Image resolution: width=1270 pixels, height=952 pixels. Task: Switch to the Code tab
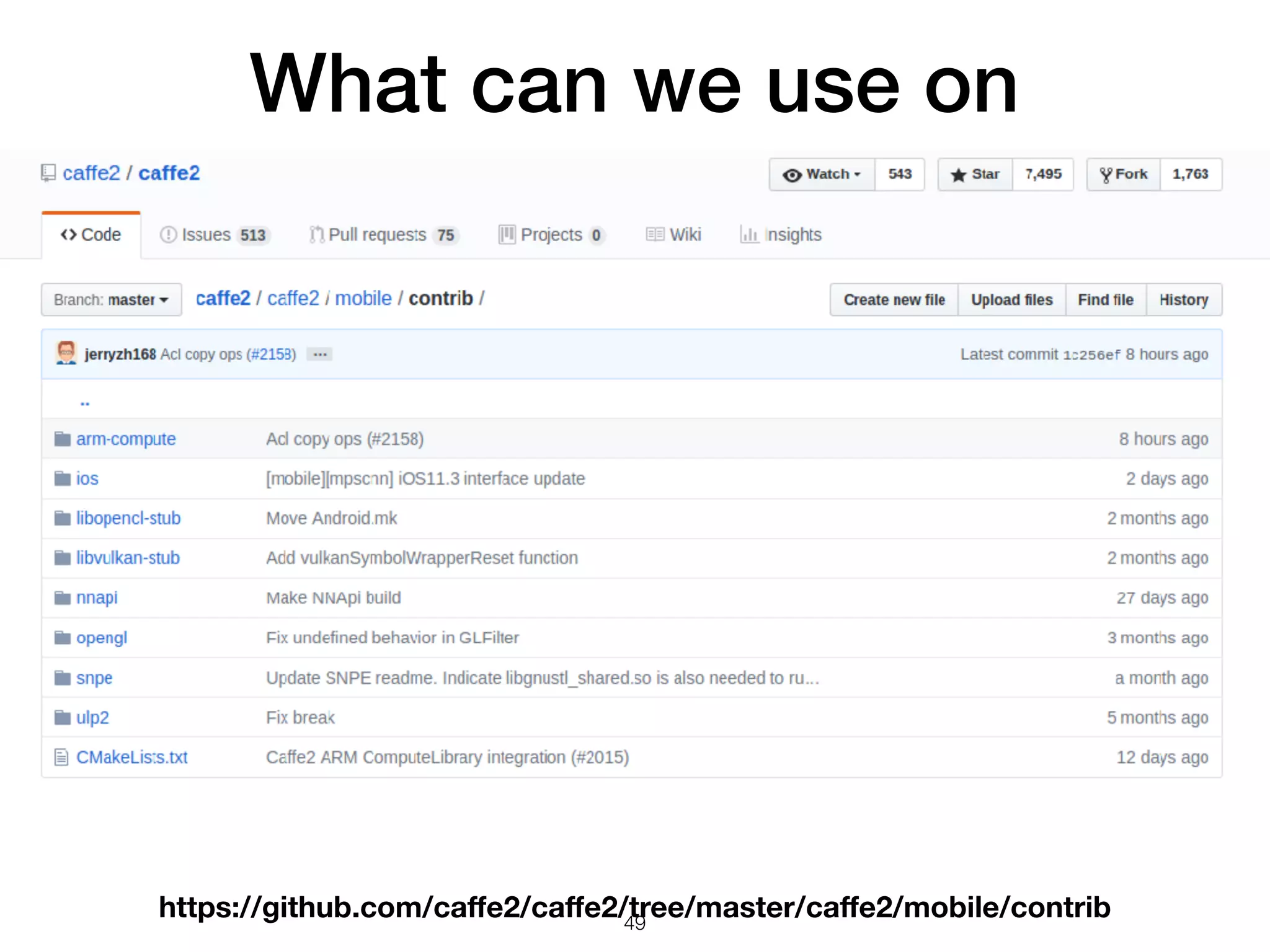[x=91, y=235]
